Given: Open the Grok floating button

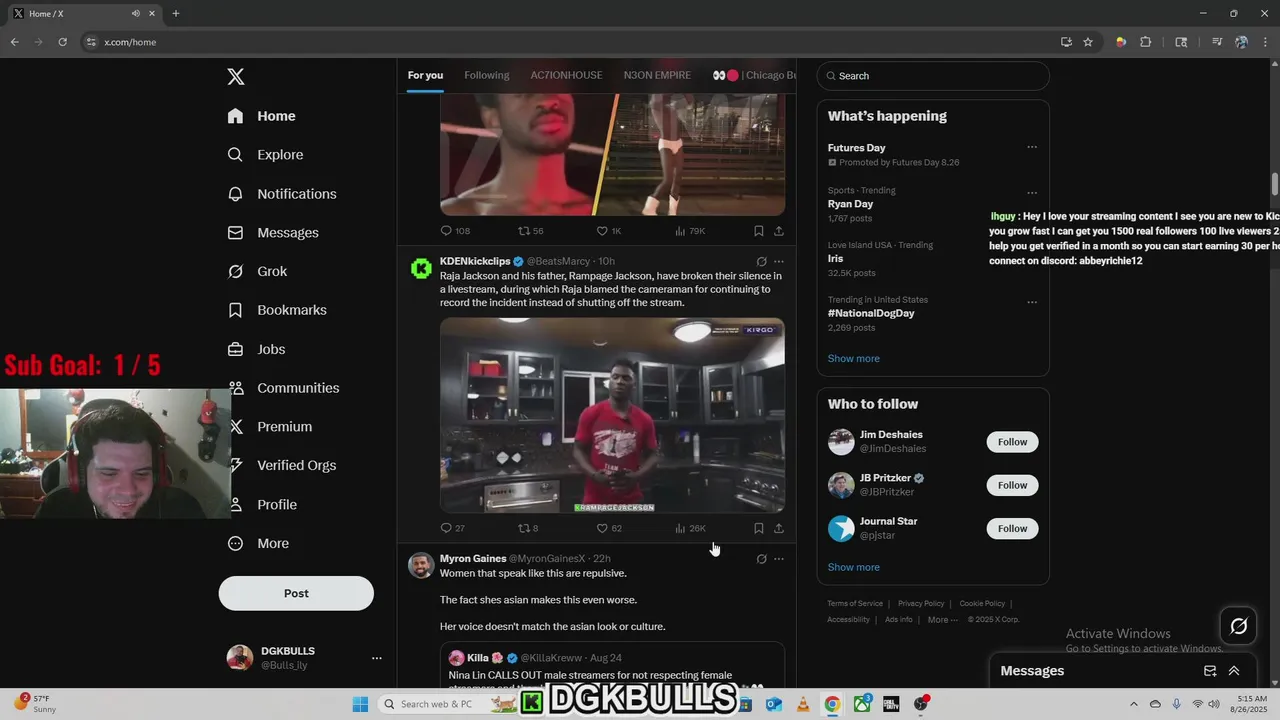Looking at the screenshot, I should click(x=1238, y=626).
